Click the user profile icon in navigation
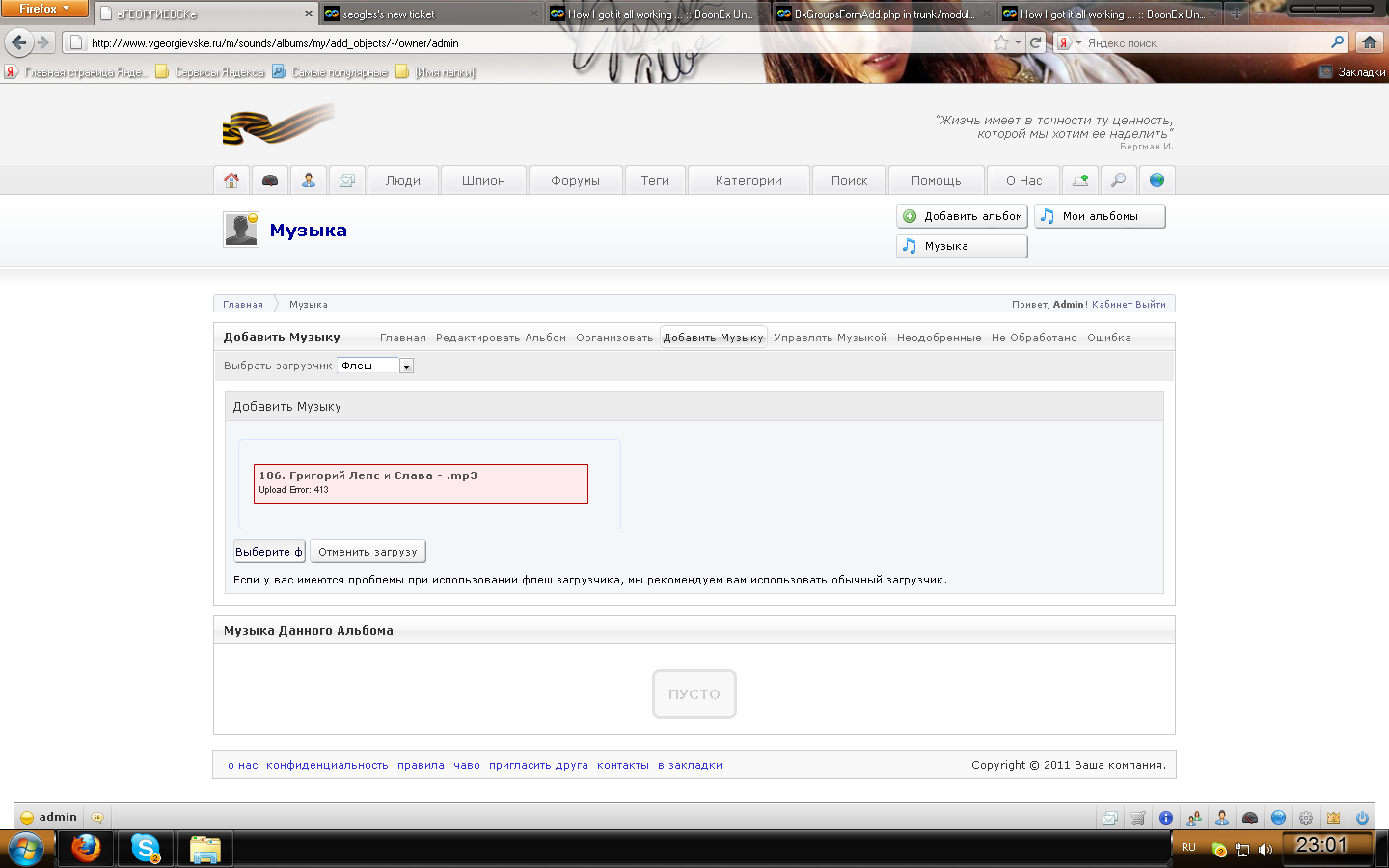Screen dimensions: 1389x868 309,180
